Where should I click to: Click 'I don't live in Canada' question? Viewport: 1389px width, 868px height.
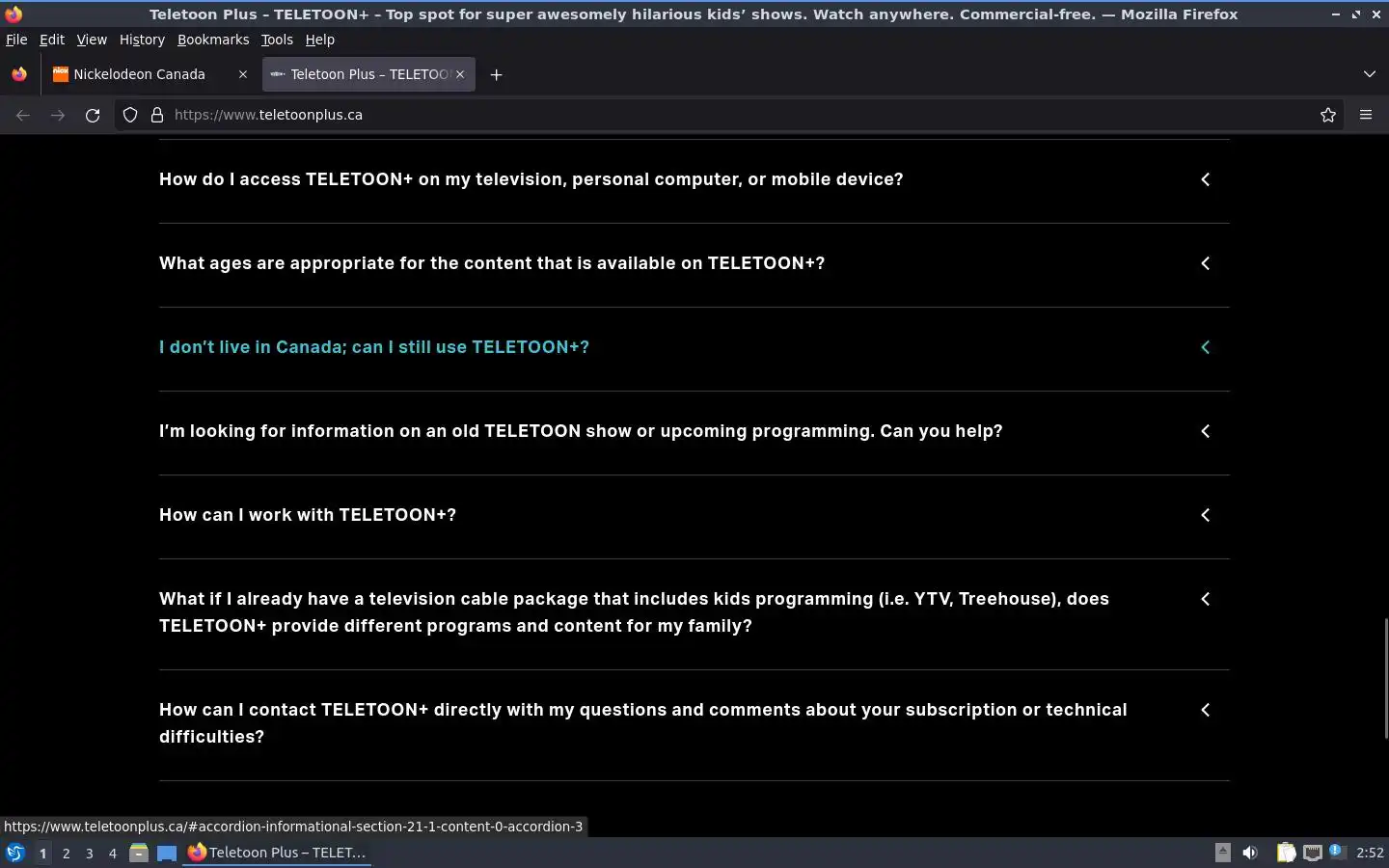[374, 347]
